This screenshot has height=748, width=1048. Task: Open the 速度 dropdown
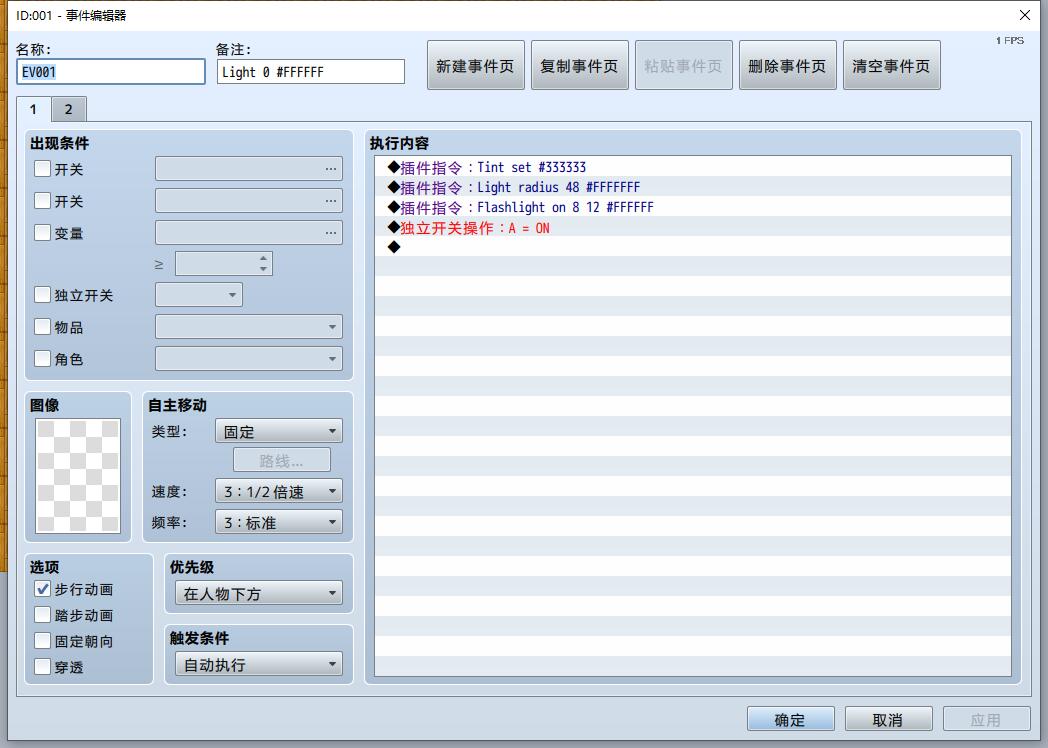coord(279,491)
